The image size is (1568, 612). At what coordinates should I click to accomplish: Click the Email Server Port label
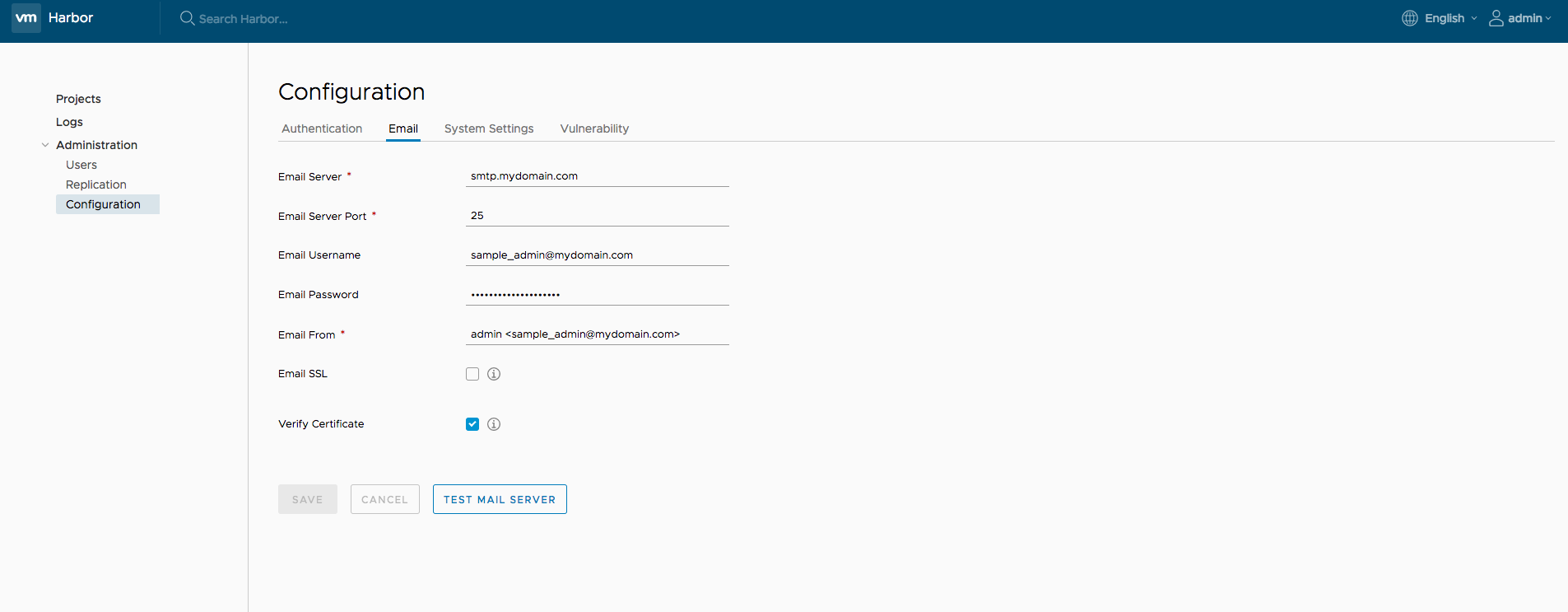(323, 217)
